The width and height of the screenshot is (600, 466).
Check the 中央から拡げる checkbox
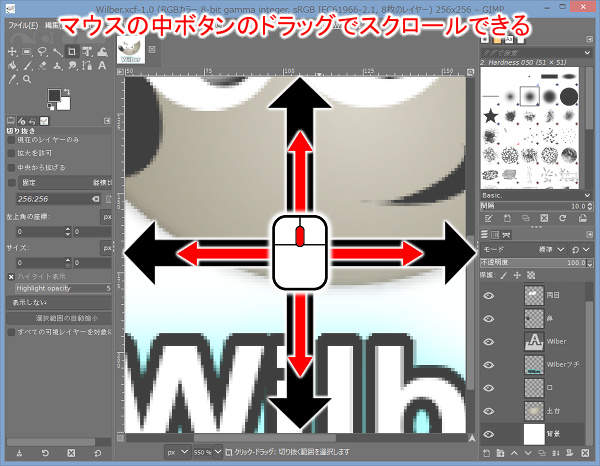click(11, 168)
